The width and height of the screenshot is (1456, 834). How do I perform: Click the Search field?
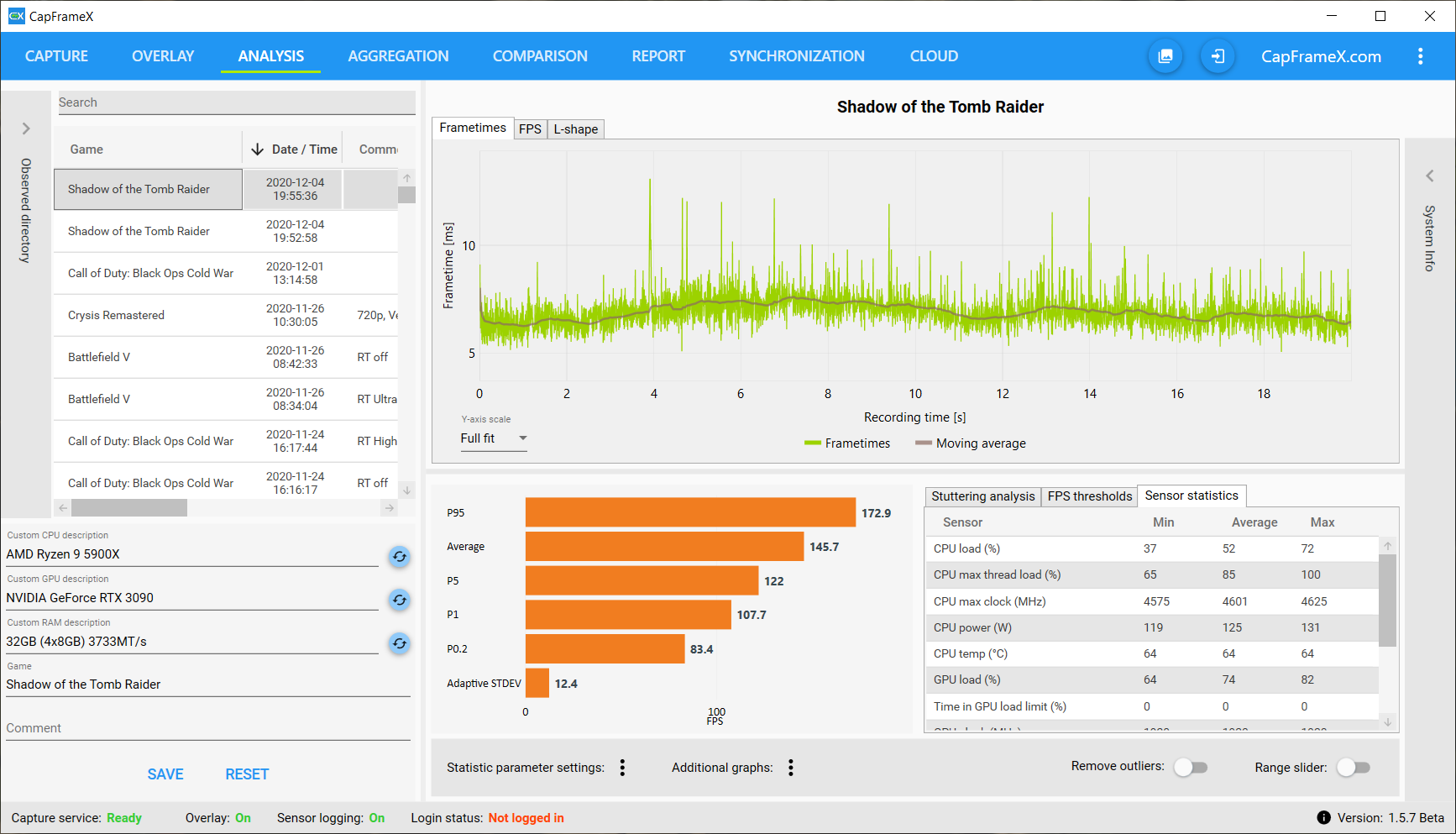pyautogui.click(x=236, y=102)
